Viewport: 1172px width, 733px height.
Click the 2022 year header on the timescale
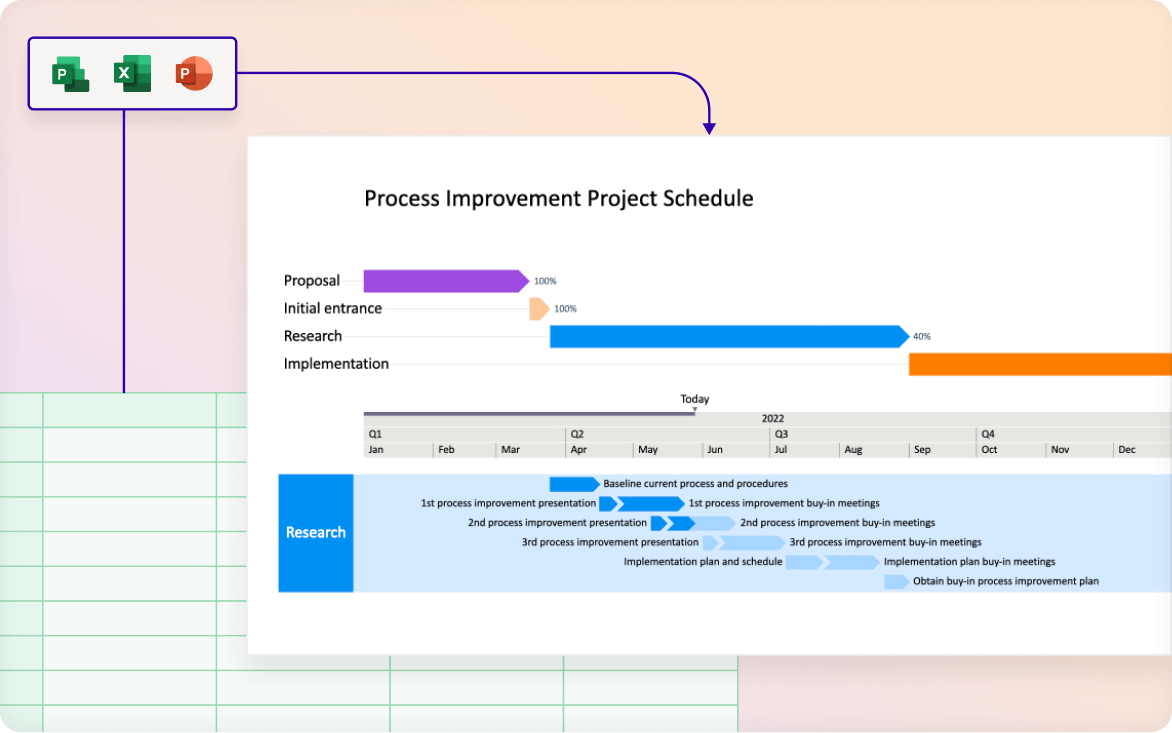[773, 418]
